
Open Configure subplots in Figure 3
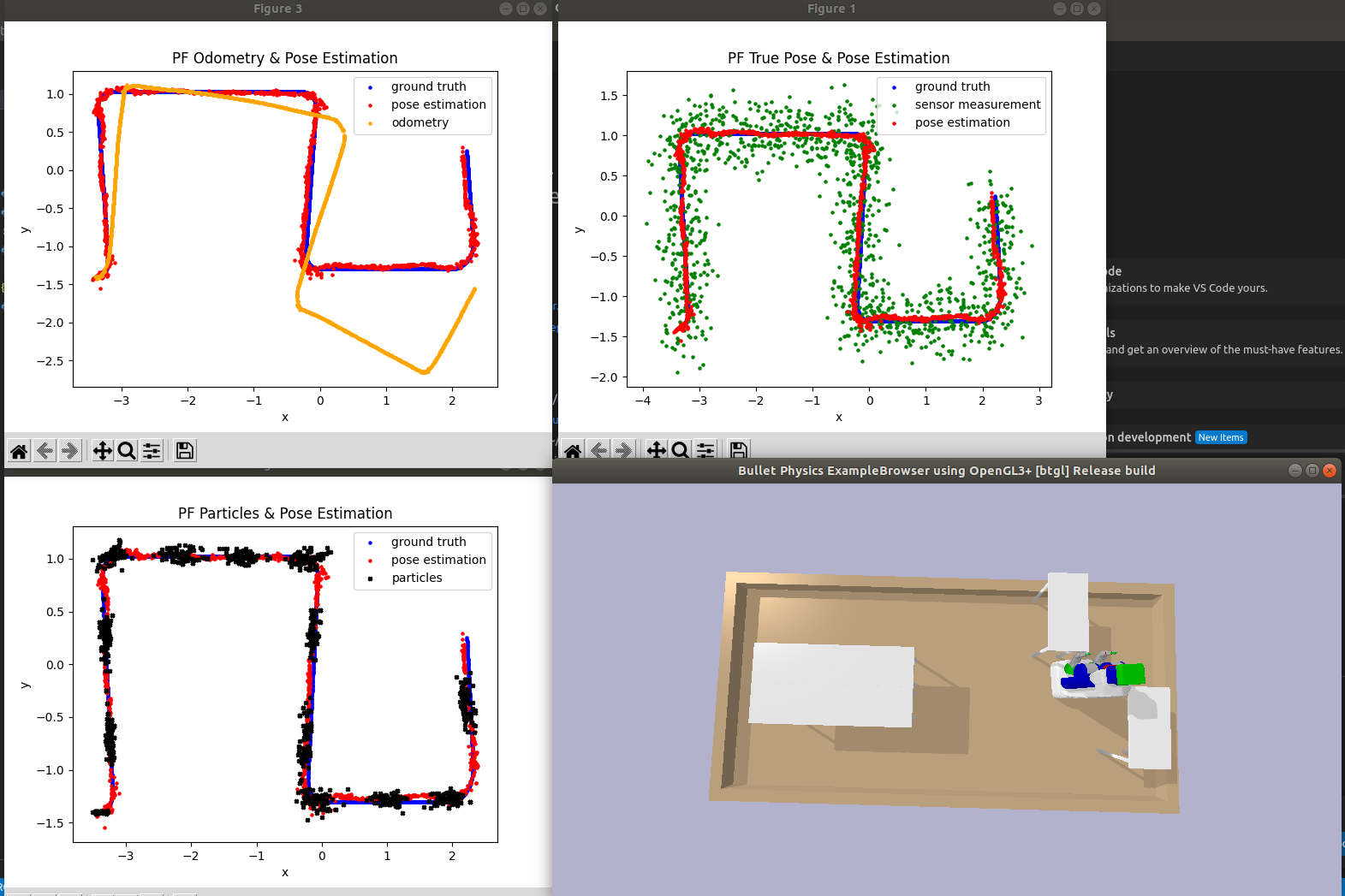coord(152,451)
